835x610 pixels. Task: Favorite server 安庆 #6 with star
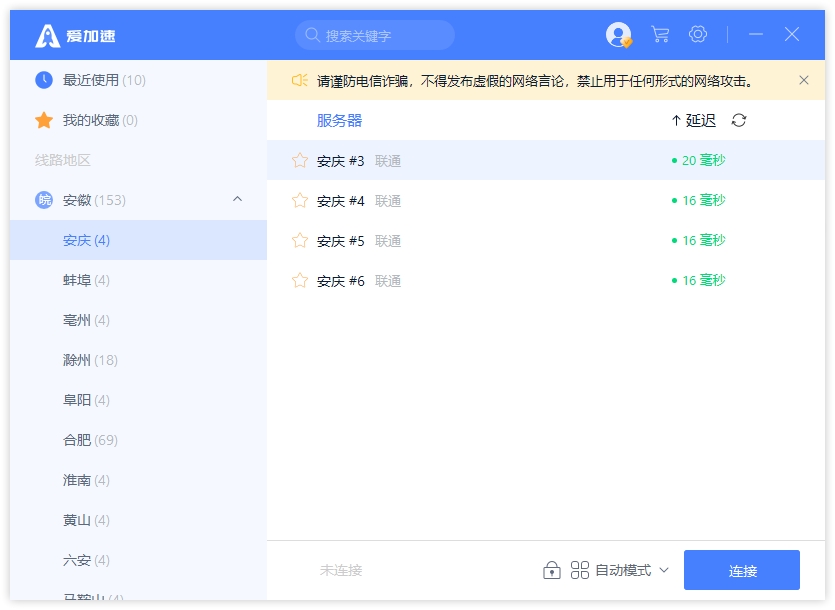point(300,280)
